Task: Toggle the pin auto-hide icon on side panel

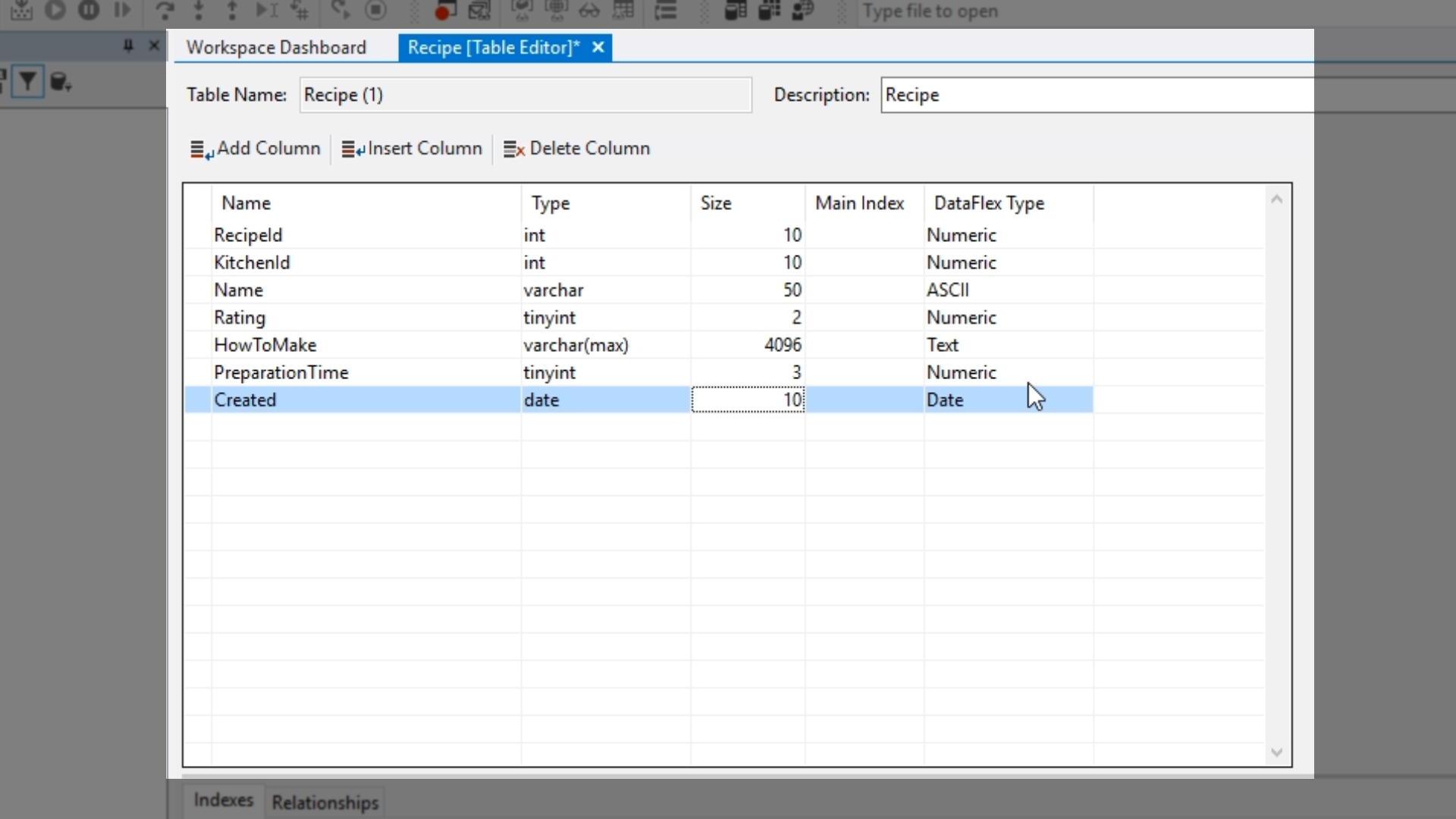Action: point(128,46)
